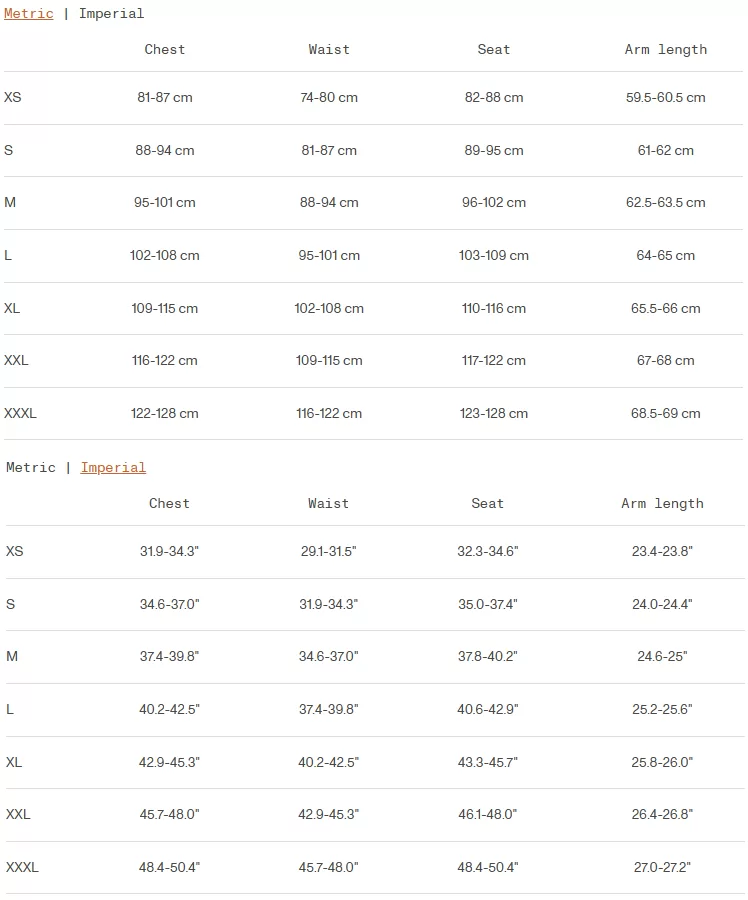
Task: Click the 31.9-34.3" chest value for XS
Action: click(169, 551)
